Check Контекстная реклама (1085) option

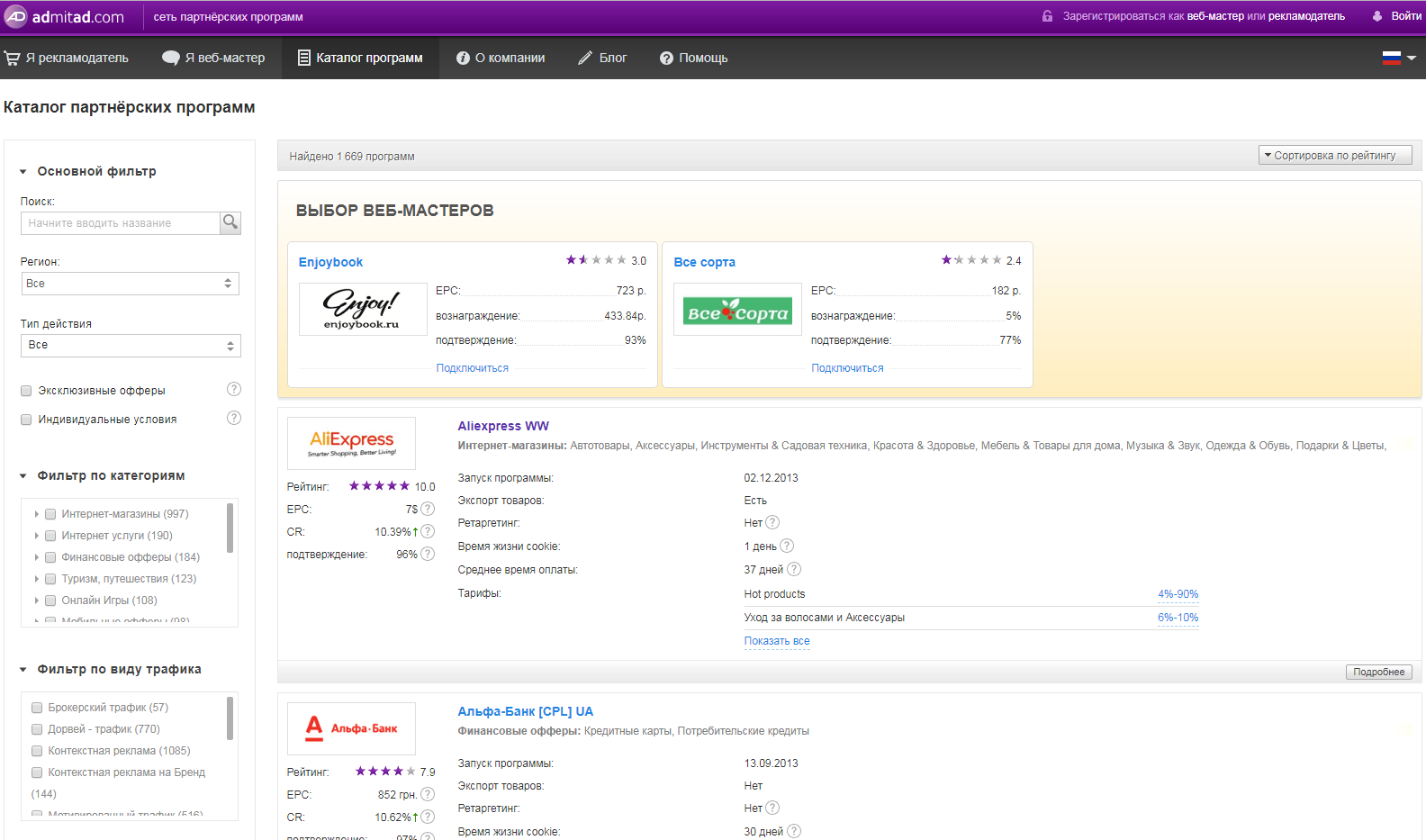(x=37, y=751)
